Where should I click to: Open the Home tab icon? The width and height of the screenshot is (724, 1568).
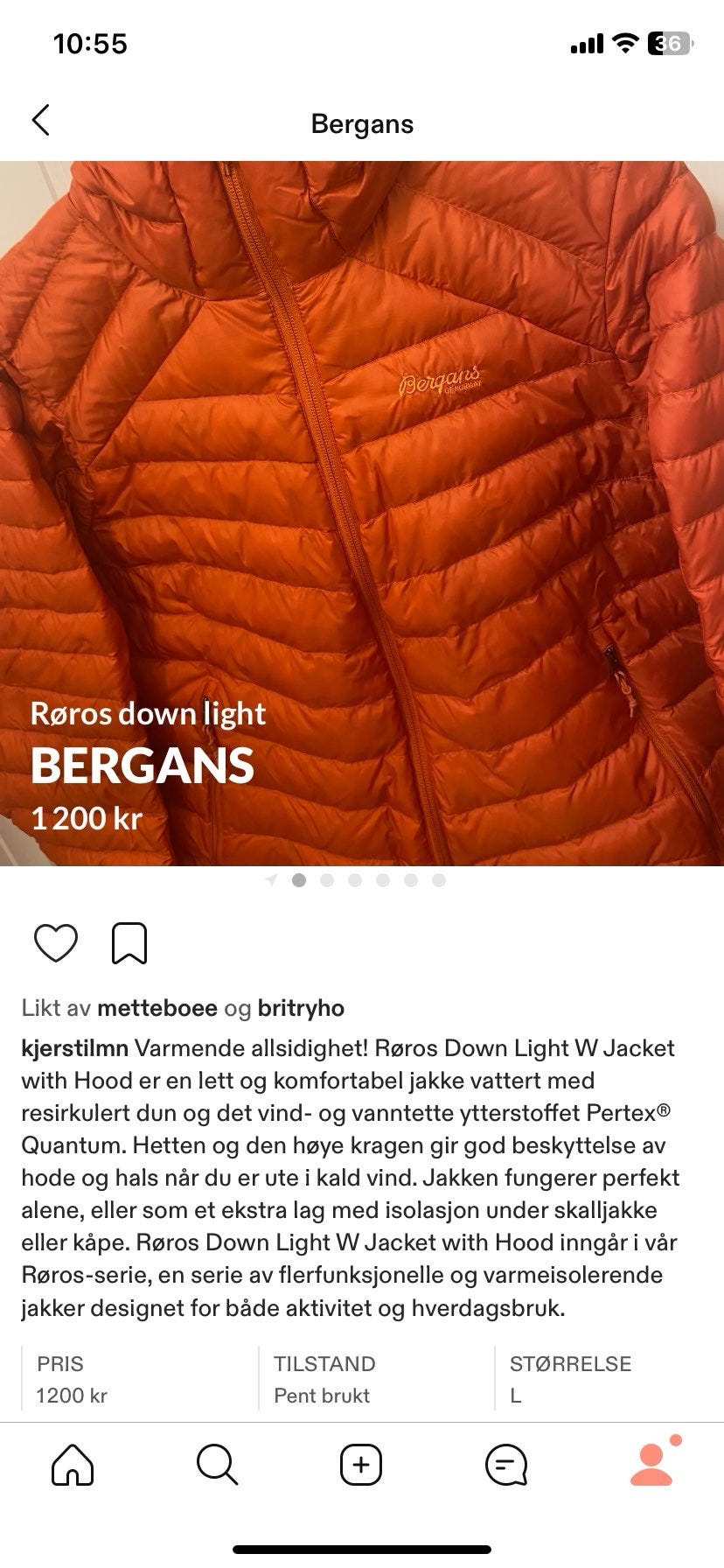coord(73,1463)
